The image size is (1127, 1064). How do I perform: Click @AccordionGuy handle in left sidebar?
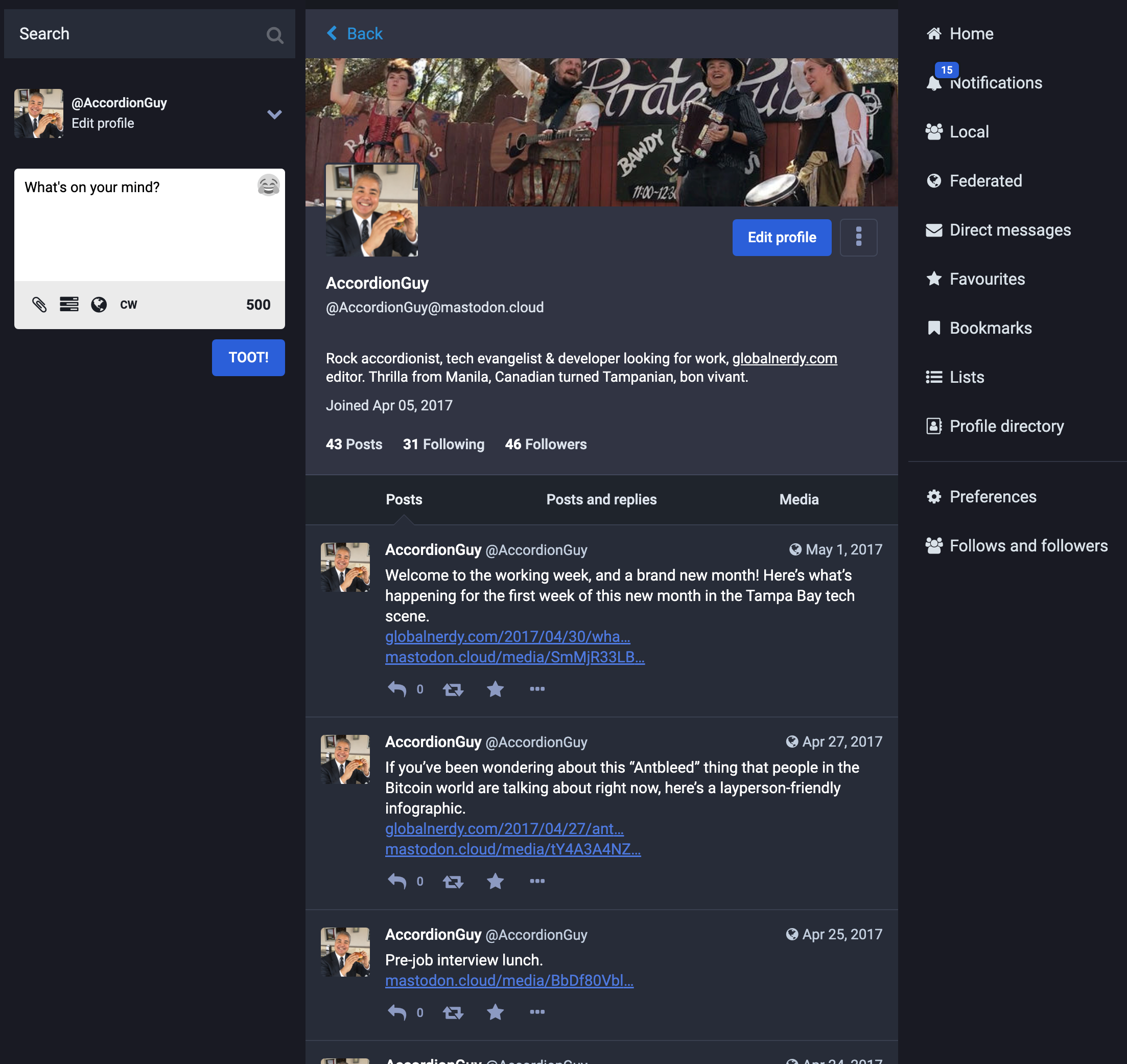(x=119, y=103)
